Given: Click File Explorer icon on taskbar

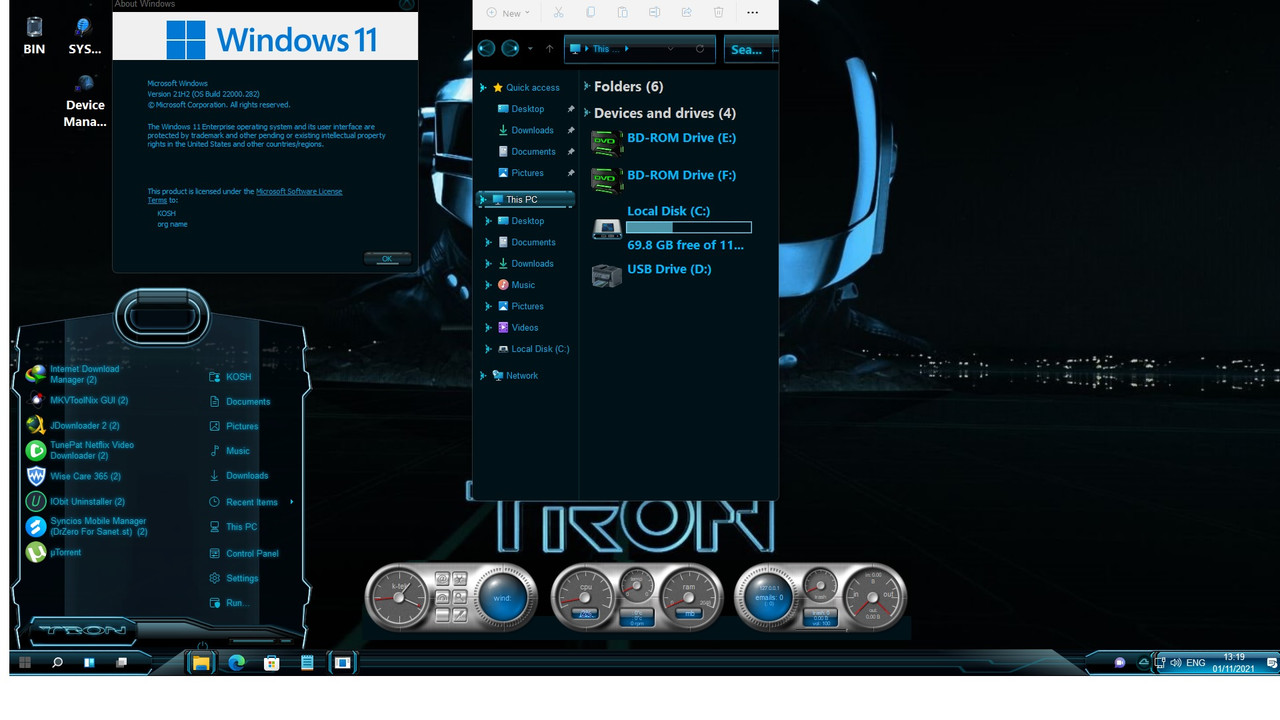Looking at the screenshot, I should (x=201, y=662).
